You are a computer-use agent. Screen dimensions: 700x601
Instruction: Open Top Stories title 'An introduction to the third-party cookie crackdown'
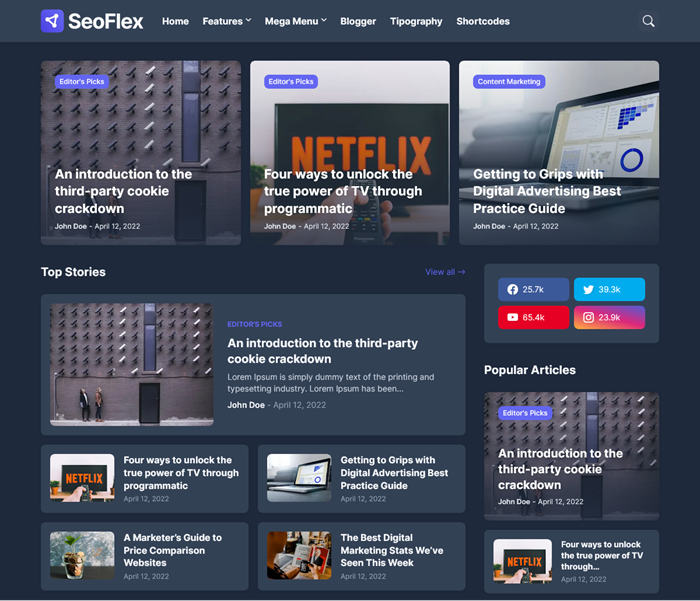tap(322, 351)
